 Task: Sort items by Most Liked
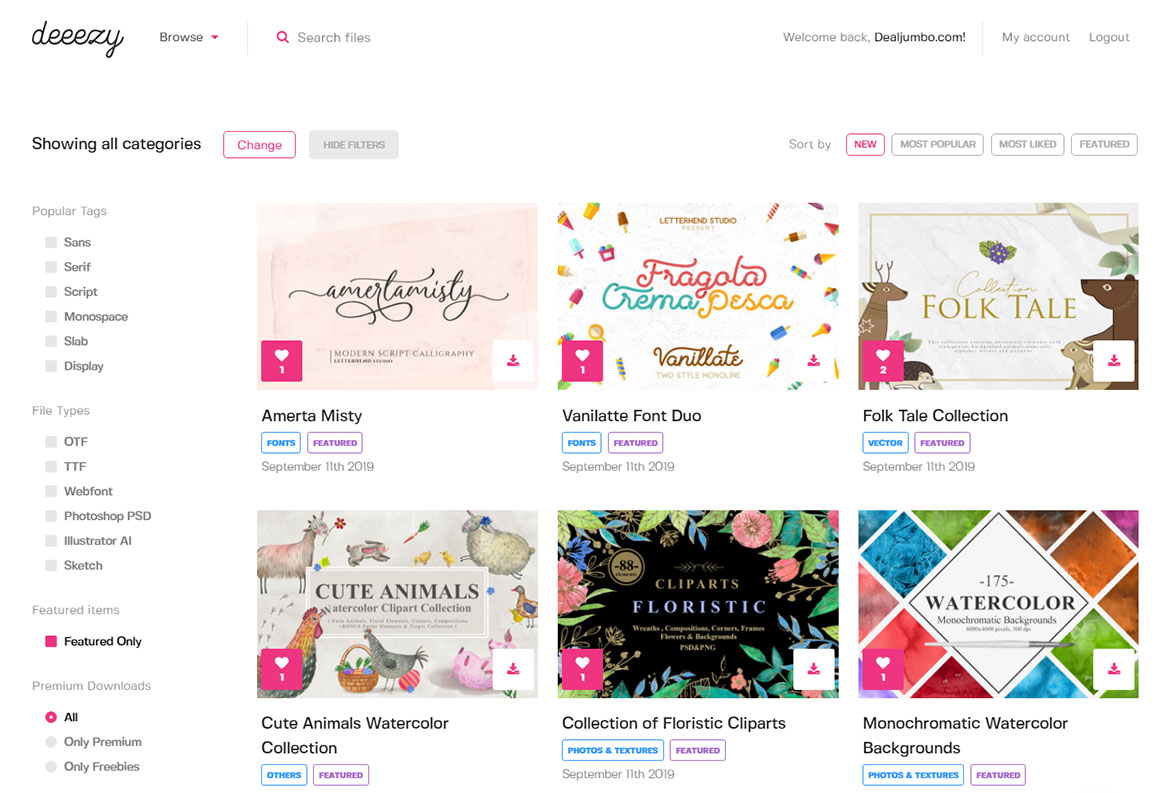click(x=1027, y=144)
